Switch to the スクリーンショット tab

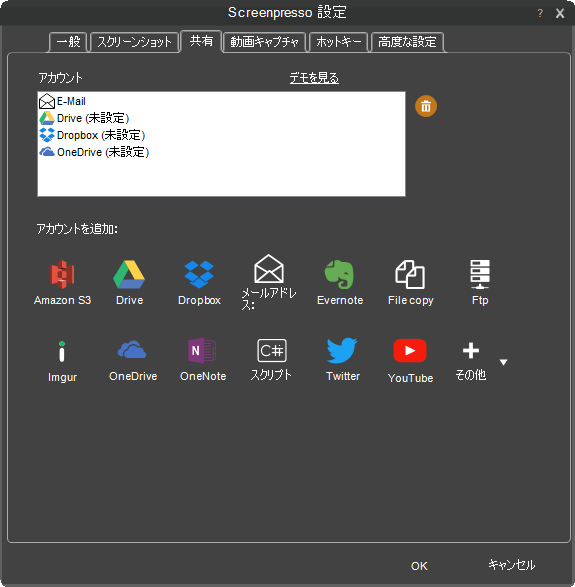(134, 42)
